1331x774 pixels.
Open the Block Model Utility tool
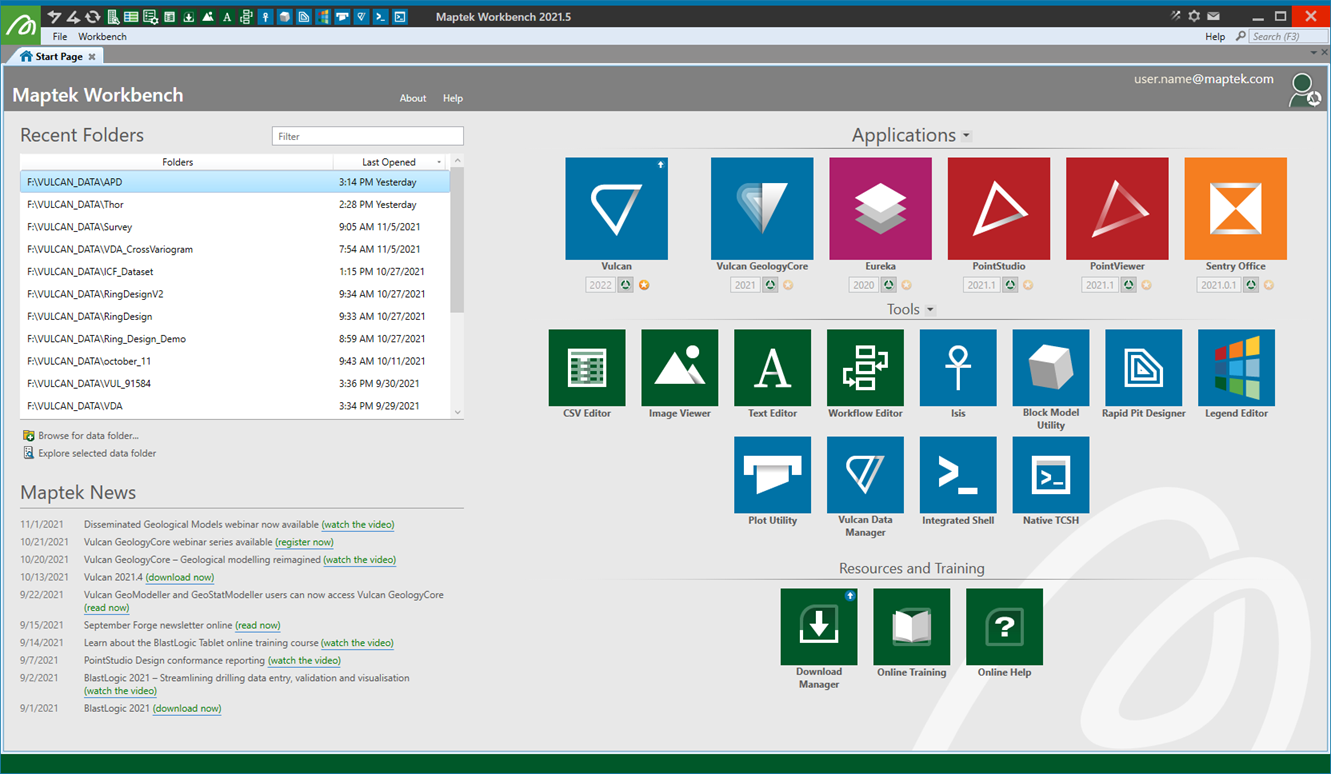click(1050, 368)
